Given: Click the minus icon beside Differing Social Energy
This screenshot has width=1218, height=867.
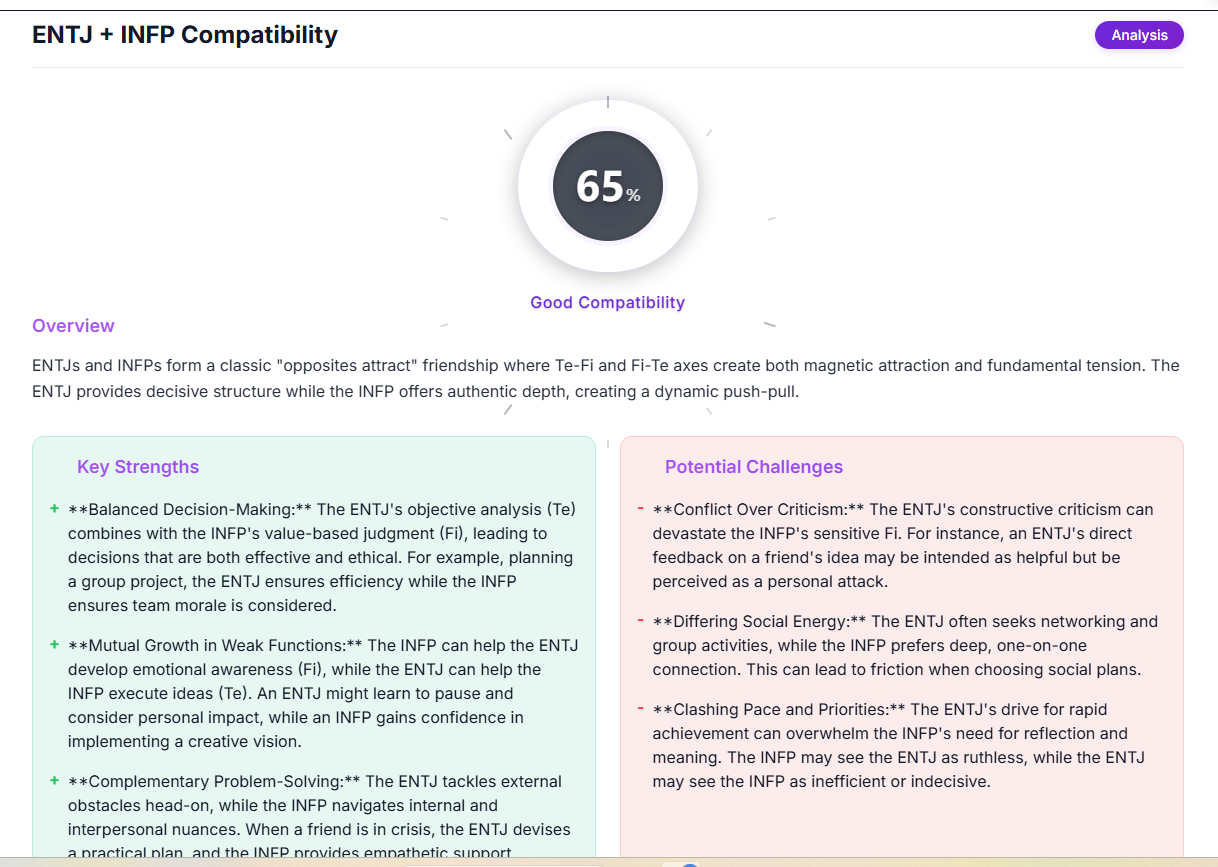Looking at the screenshot, I should [641, 621].
